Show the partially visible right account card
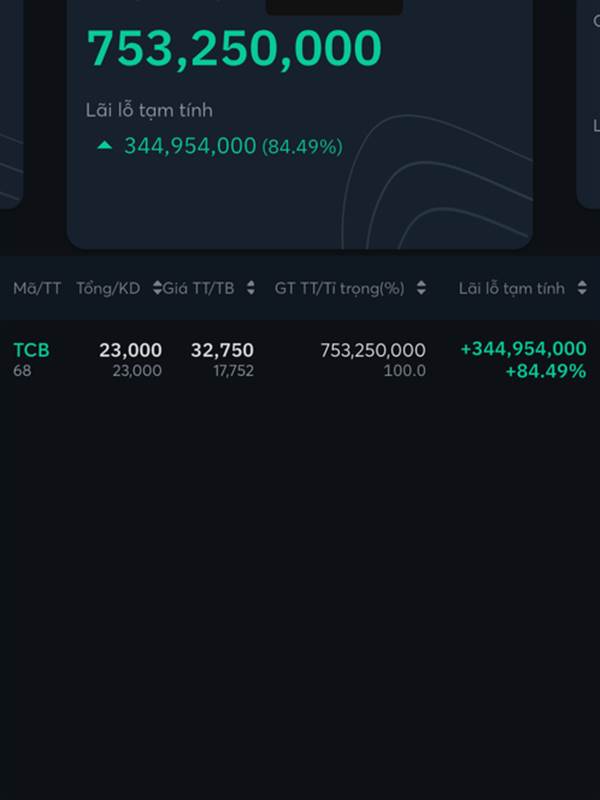Screen dimensions: 600x800 pos(588,102)
